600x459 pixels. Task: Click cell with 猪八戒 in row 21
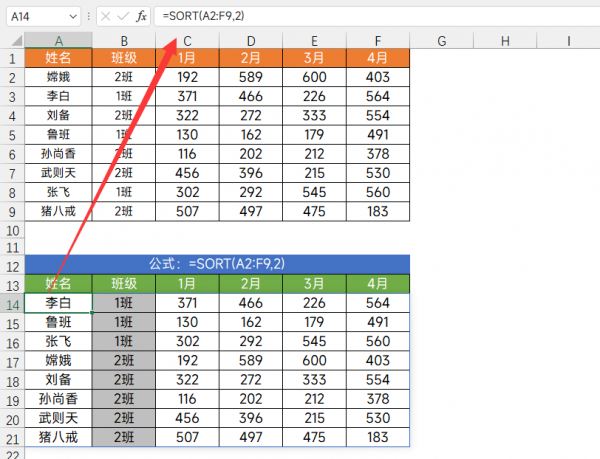[59, 437]
